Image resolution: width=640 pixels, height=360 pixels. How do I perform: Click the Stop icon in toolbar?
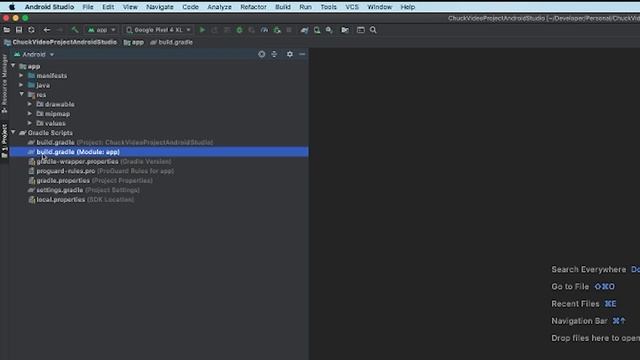(289, 30)
